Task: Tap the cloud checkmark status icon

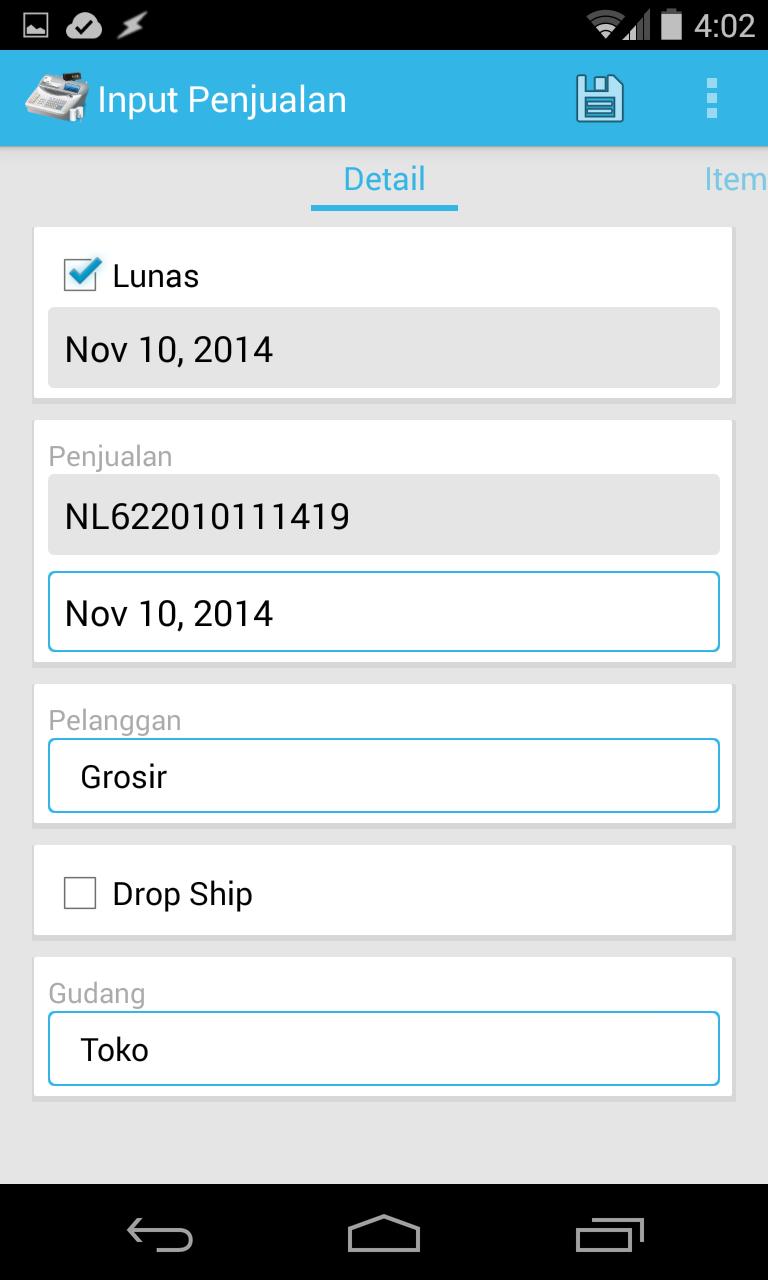Action: [84, 26]
